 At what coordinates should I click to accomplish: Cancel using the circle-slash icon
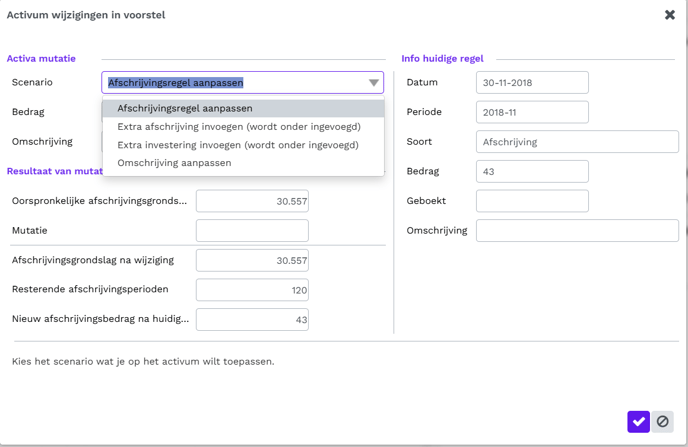pyautogui.click(x=662, y=422)
